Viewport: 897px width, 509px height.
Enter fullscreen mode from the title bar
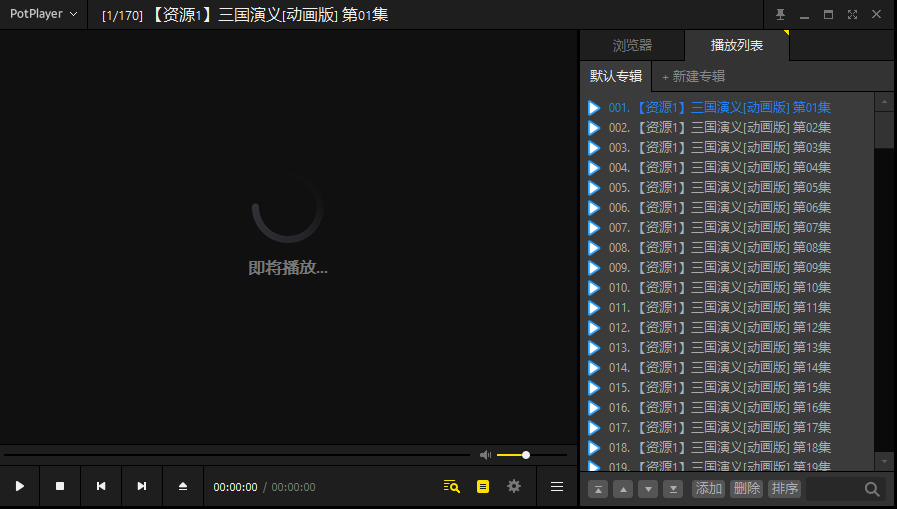[x=852, y=15]
